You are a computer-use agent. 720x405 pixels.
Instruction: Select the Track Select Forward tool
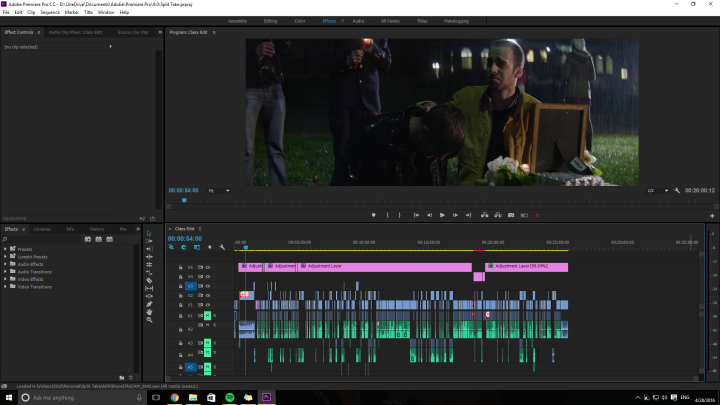pyautogui.click(x=149, y=241)
